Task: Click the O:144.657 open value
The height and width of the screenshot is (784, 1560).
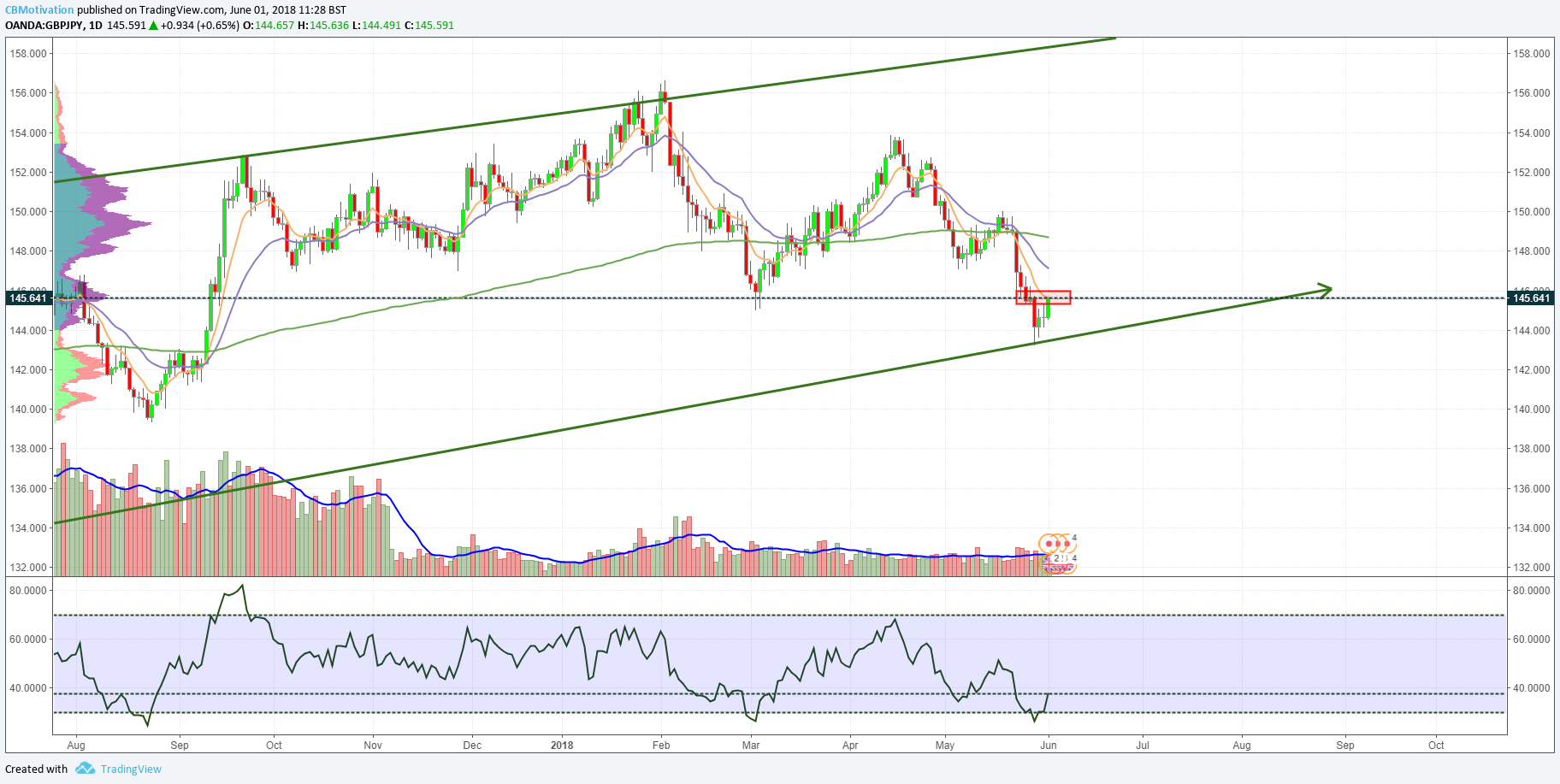Action: [x=269, y=26]
